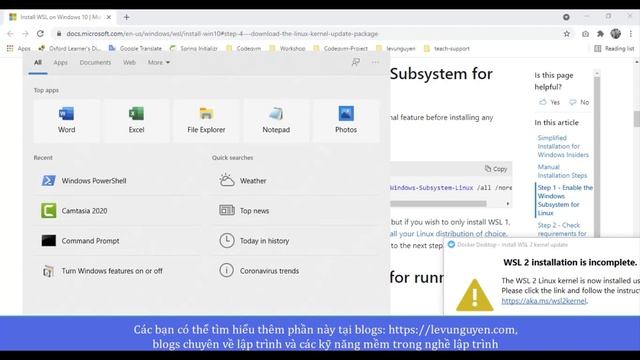Screen dimensions: 640x360
Task: Vote No for page helpful
Action: click(x=579, y=102)
